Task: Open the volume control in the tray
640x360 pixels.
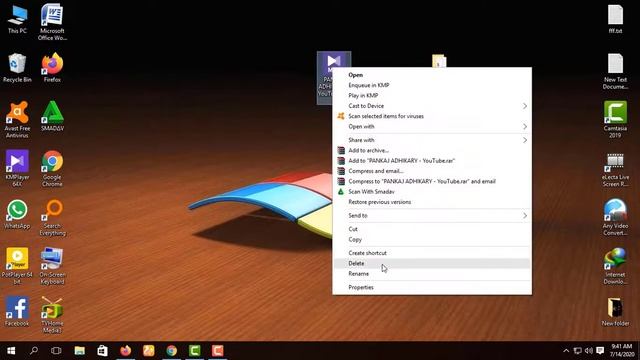Action: point(589,351)
